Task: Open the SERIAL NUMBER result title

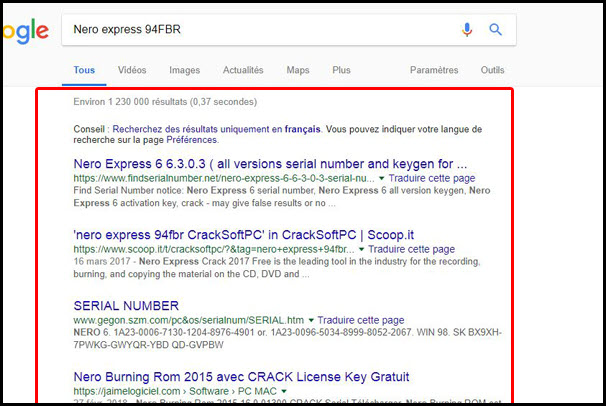Action: tap(126, 305)
